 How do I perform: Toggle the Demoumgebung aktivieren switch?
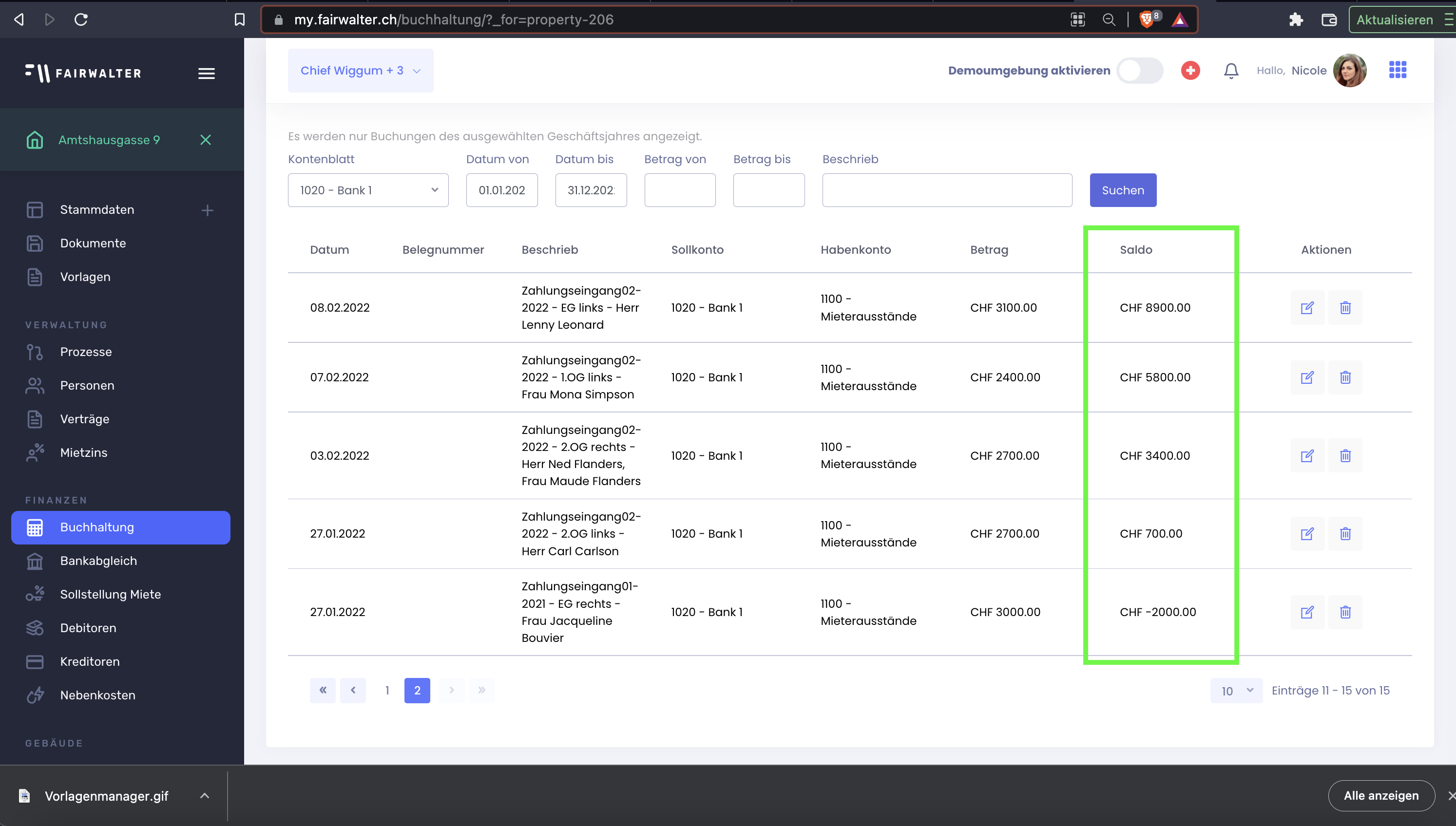click(x=1139, y=70)
